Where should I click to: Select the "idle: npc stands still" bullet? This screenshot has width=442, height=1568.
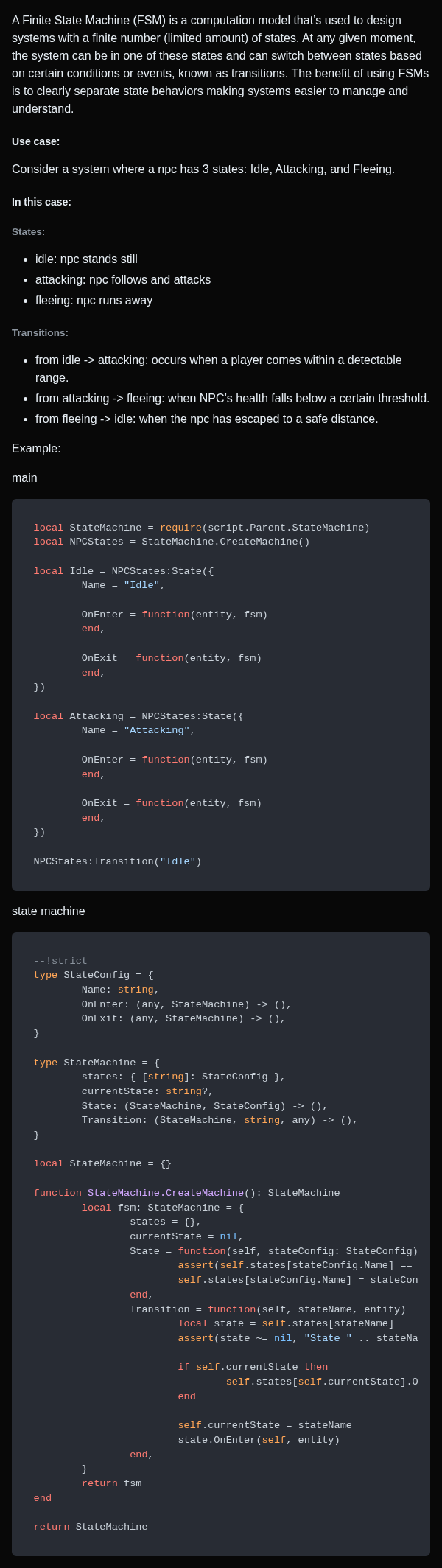click(86, 259)
